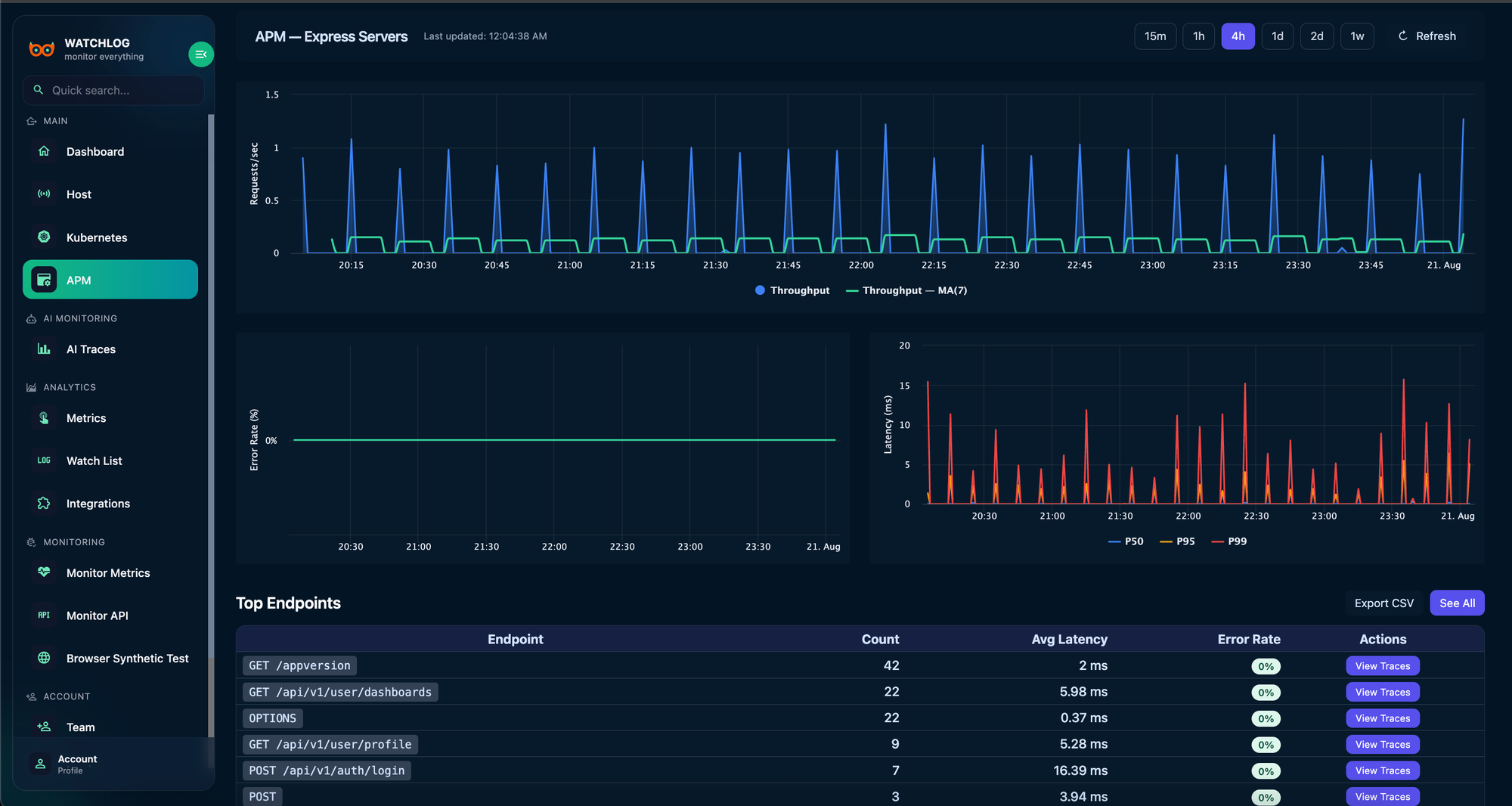Open Watch List via LOG icon
This screenshot has height=806, width=1512.
click(x=44, y=460)
